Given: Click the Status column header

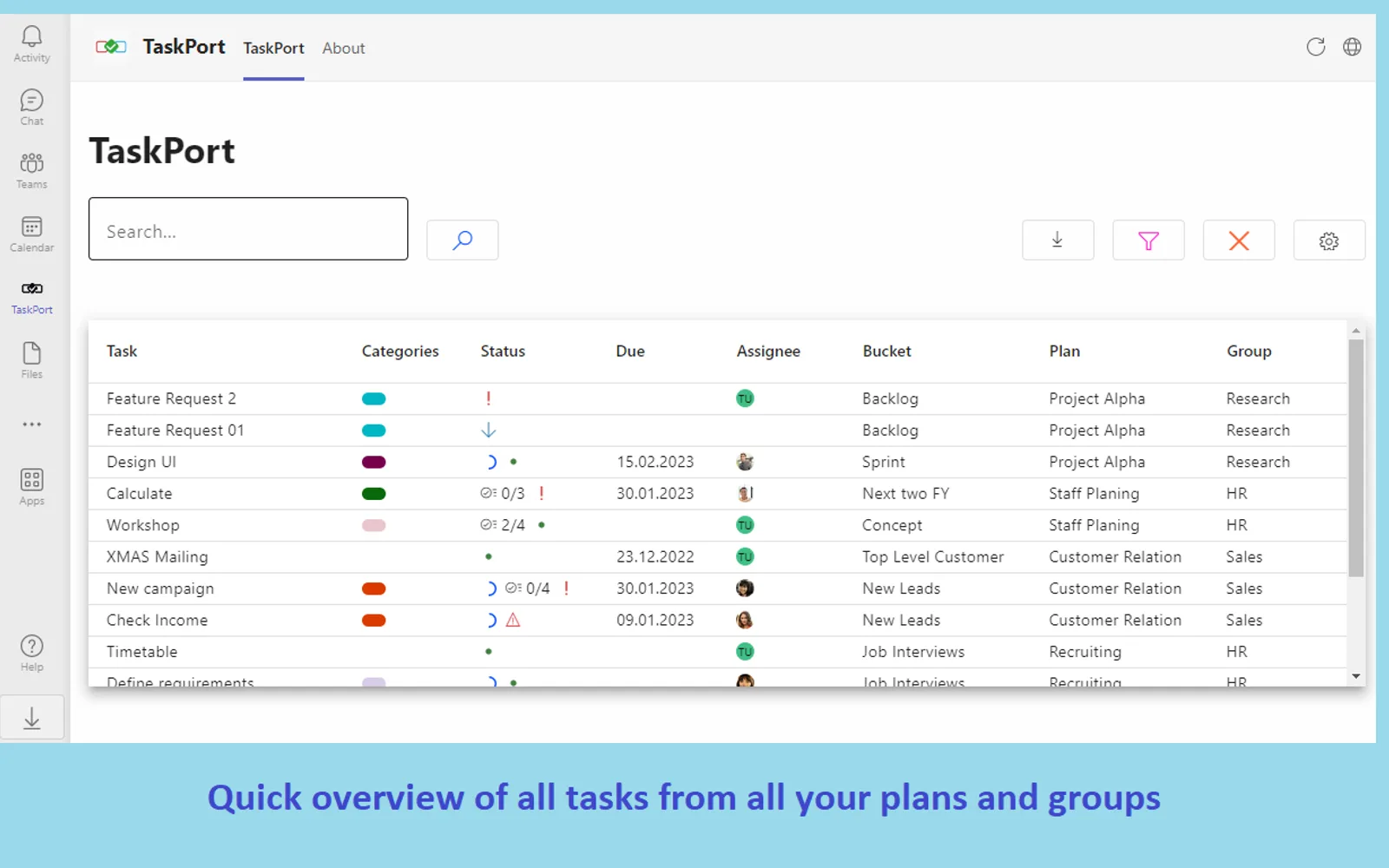Looking at the screenshot, I should (503, 352).
